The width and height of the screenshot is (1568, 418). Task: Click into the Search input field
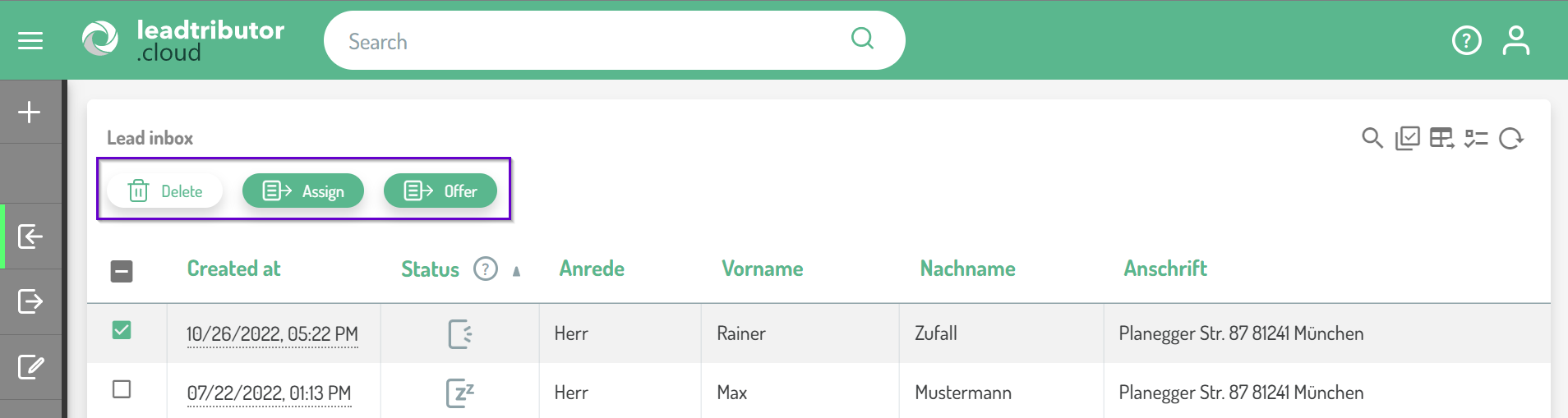pyautogui.click(x=592, y=41)
